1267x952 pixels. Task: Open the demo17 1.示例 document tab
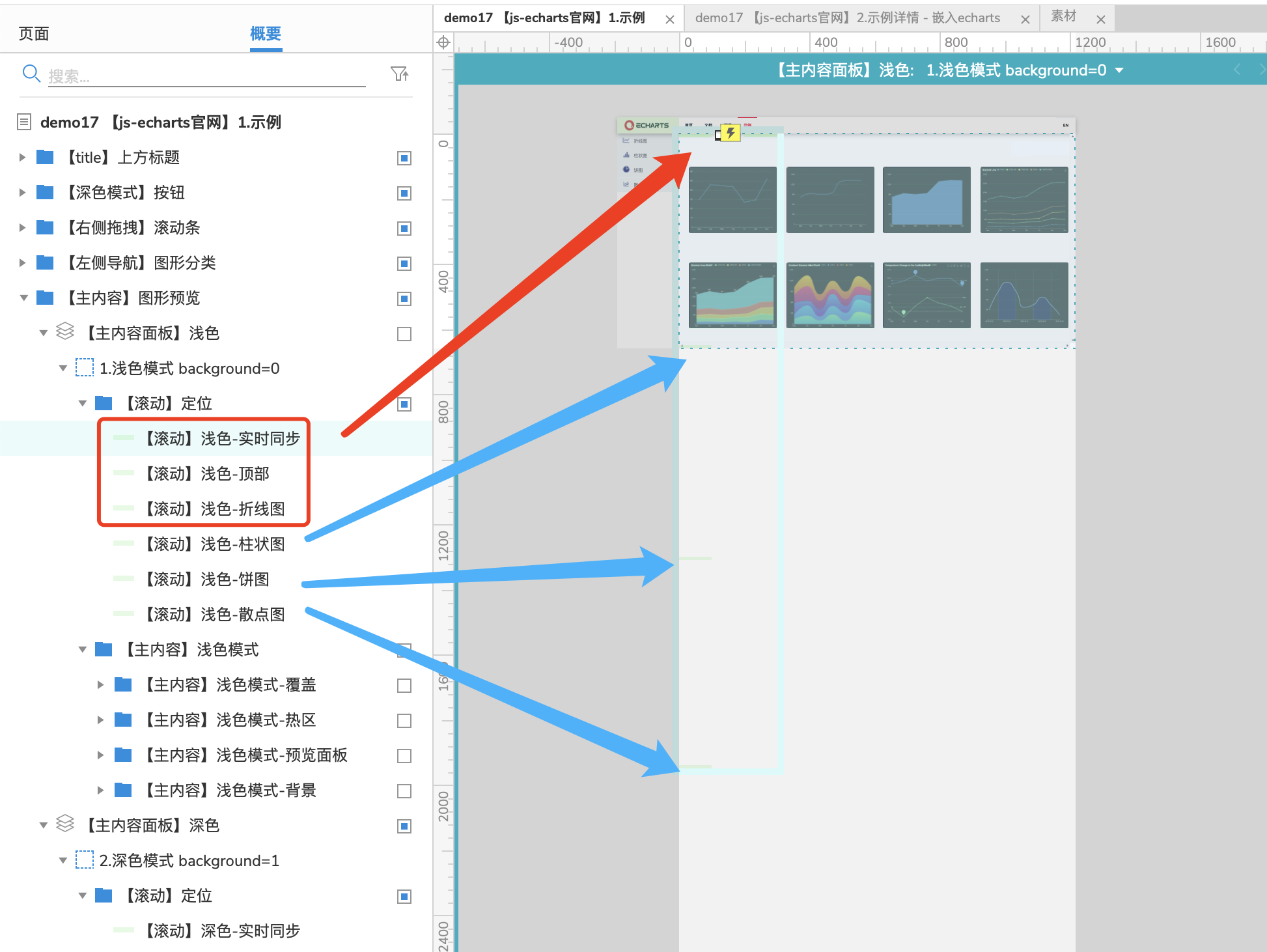[544, 18]
